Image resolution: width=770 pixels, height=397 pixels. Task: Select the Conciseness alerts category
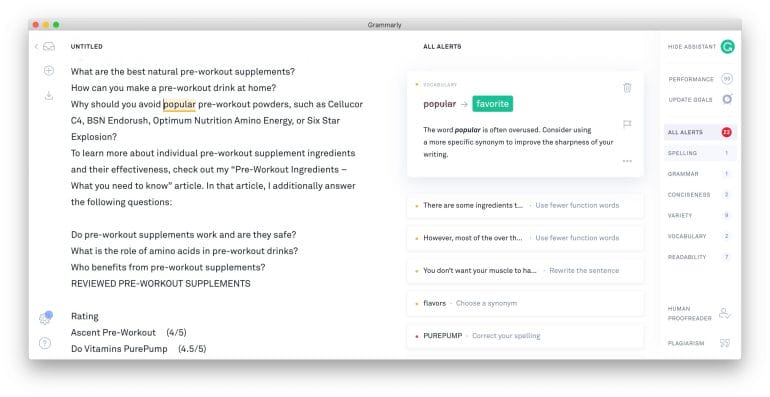pos(700,195)
